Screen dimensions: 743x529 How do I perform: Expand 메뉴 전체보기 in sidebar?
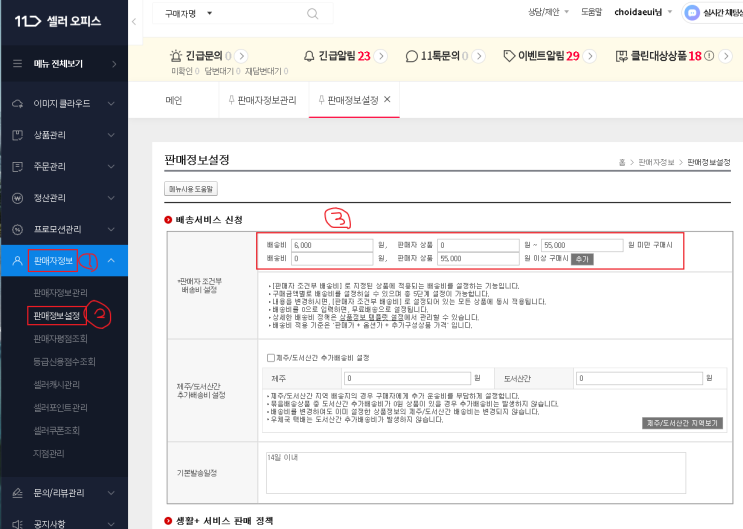114,64
